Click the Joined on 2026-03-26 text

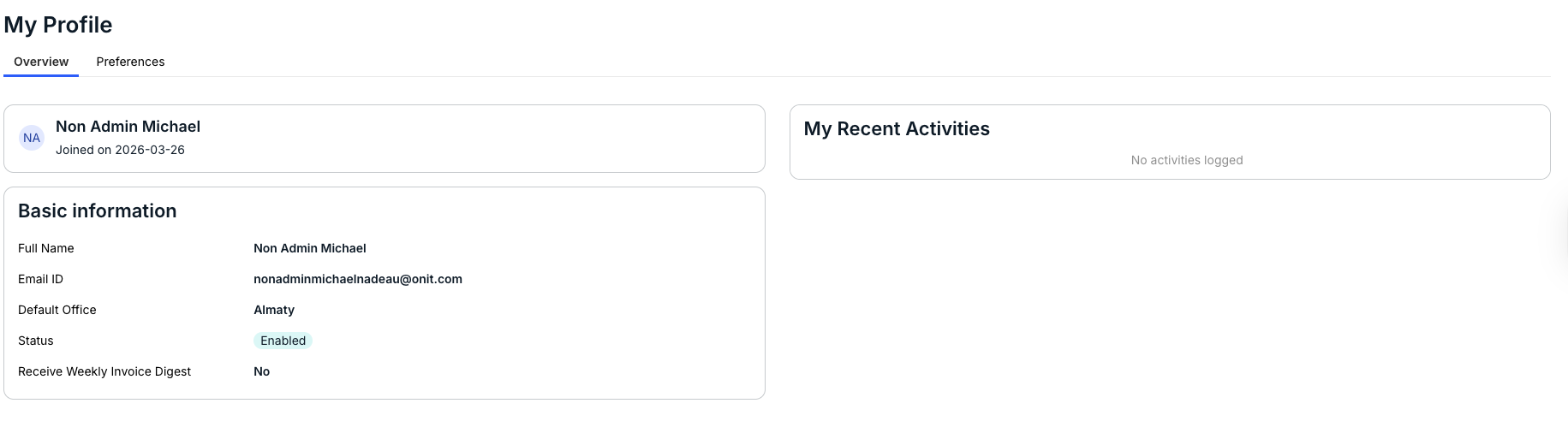pyautogui.click(x=120, y=150)
